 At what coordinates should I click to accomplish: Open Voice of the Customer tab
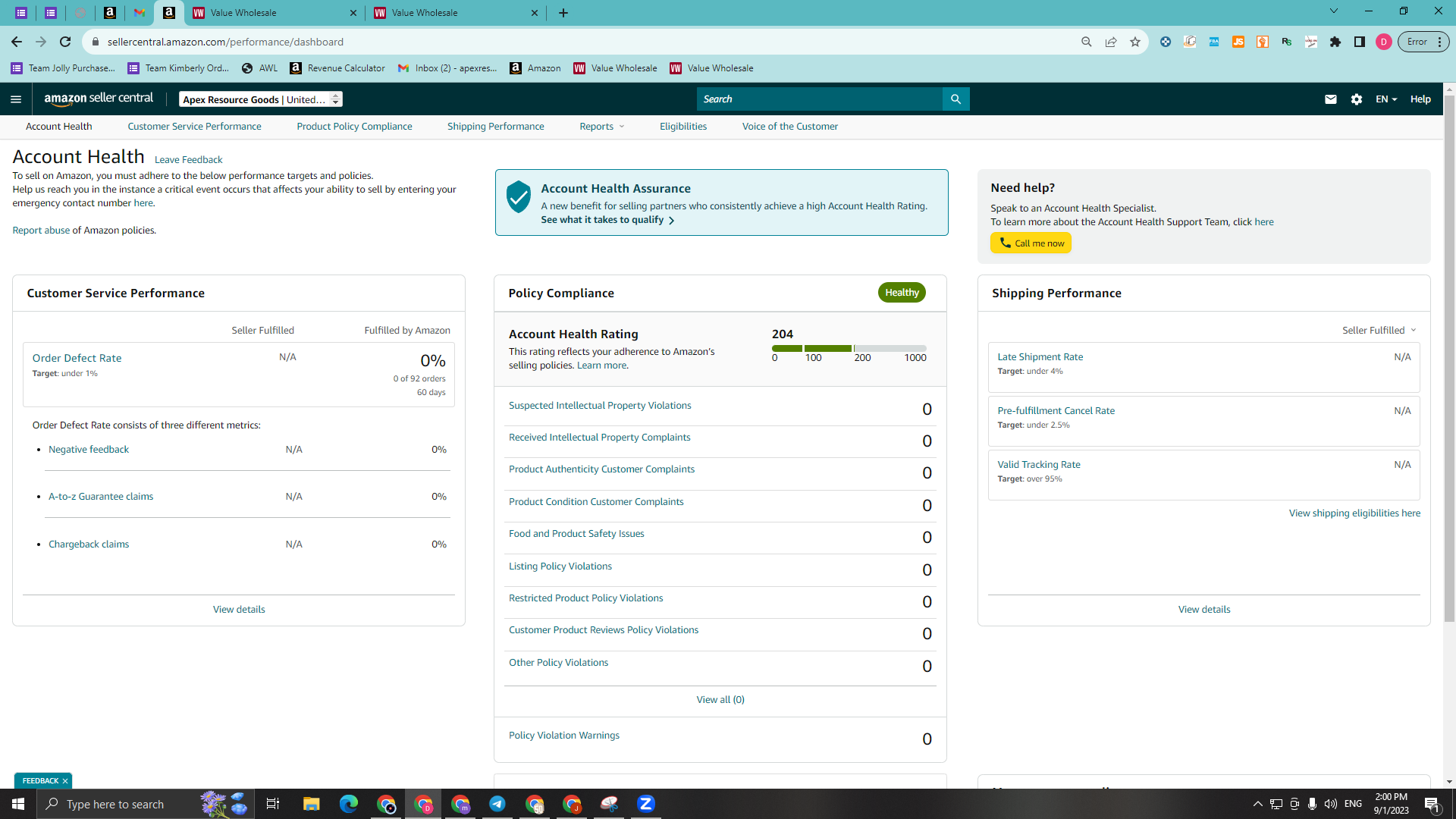click(789, 127)
